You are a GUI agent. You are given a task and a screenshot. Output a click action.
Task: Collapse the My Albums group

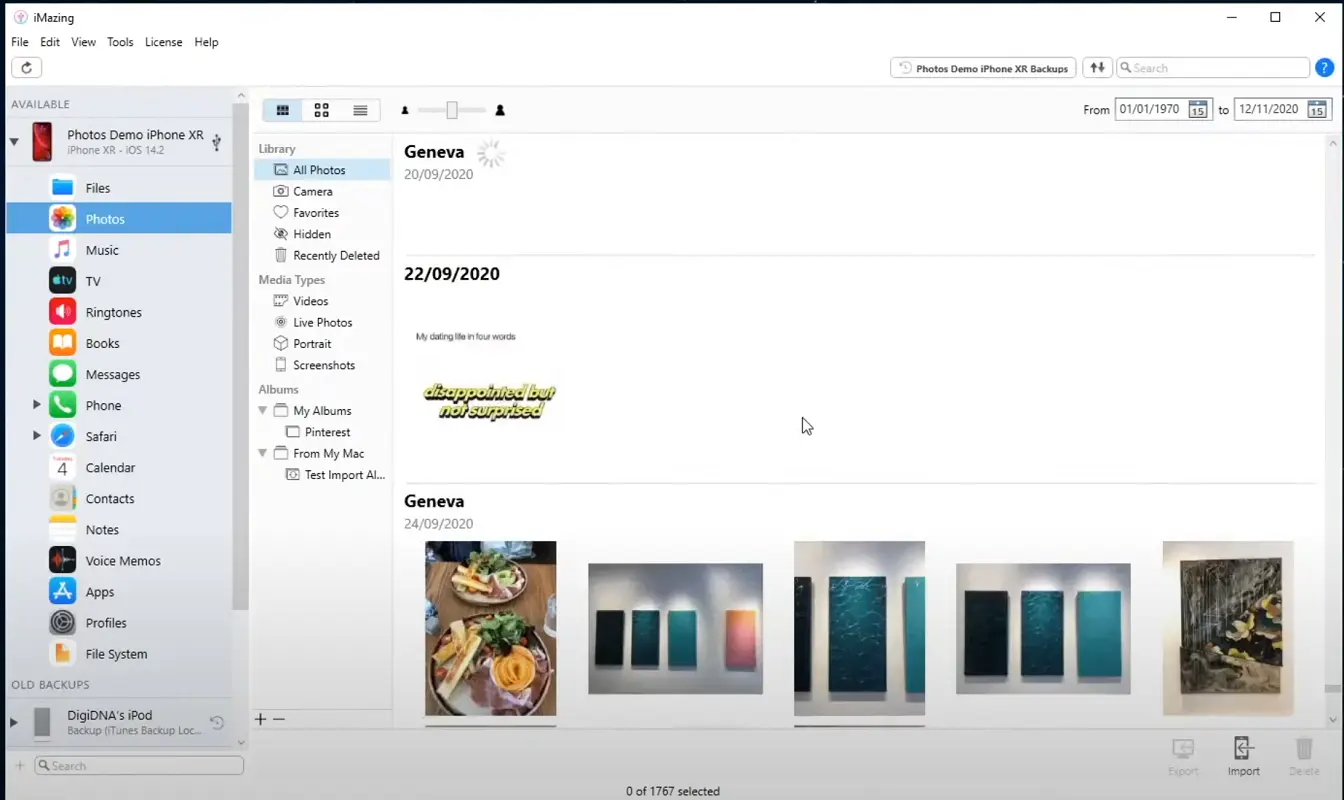263,410
